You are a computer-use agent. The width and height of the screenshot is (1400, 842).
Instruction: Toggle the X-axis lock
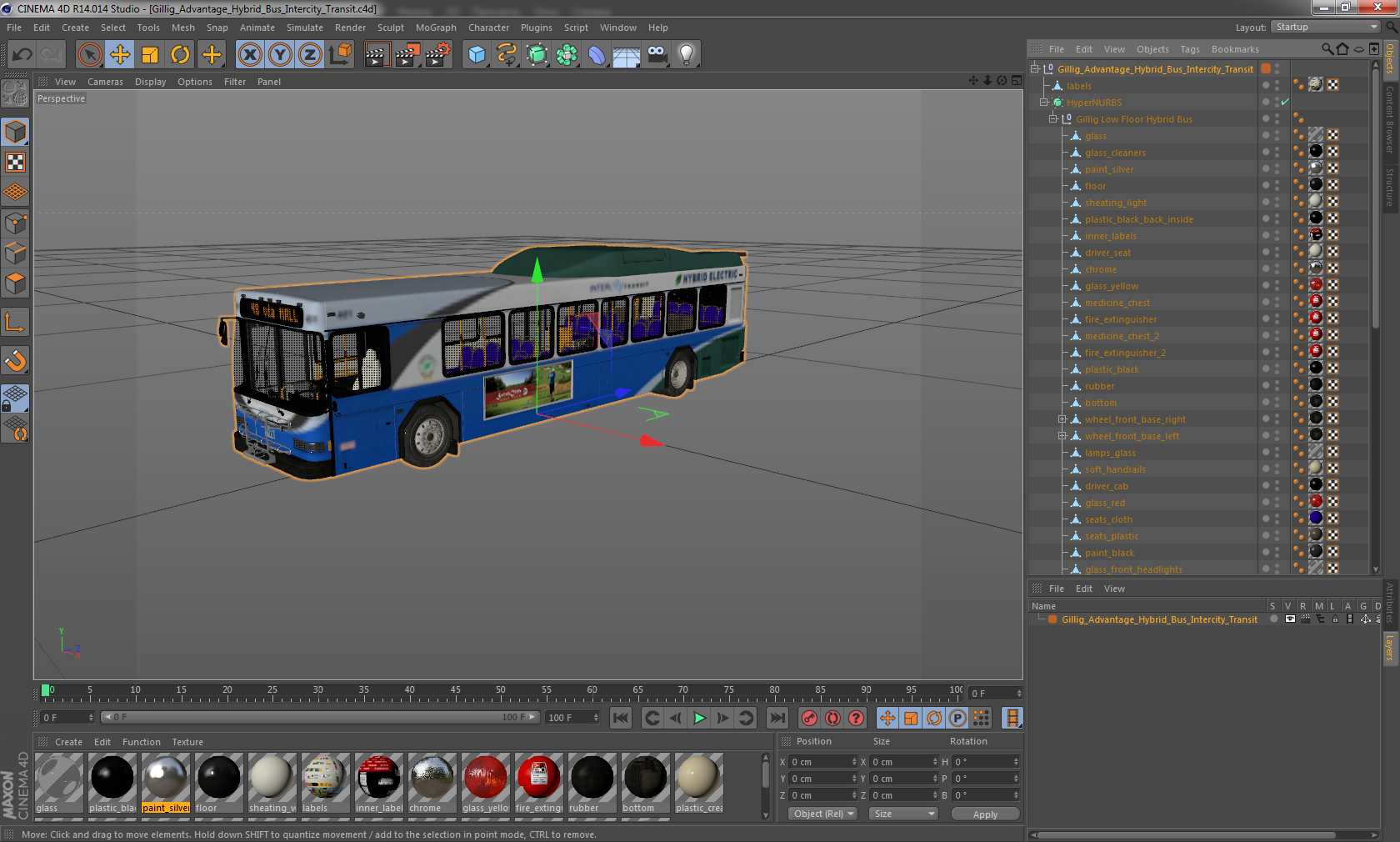click(x=250, y=55)
